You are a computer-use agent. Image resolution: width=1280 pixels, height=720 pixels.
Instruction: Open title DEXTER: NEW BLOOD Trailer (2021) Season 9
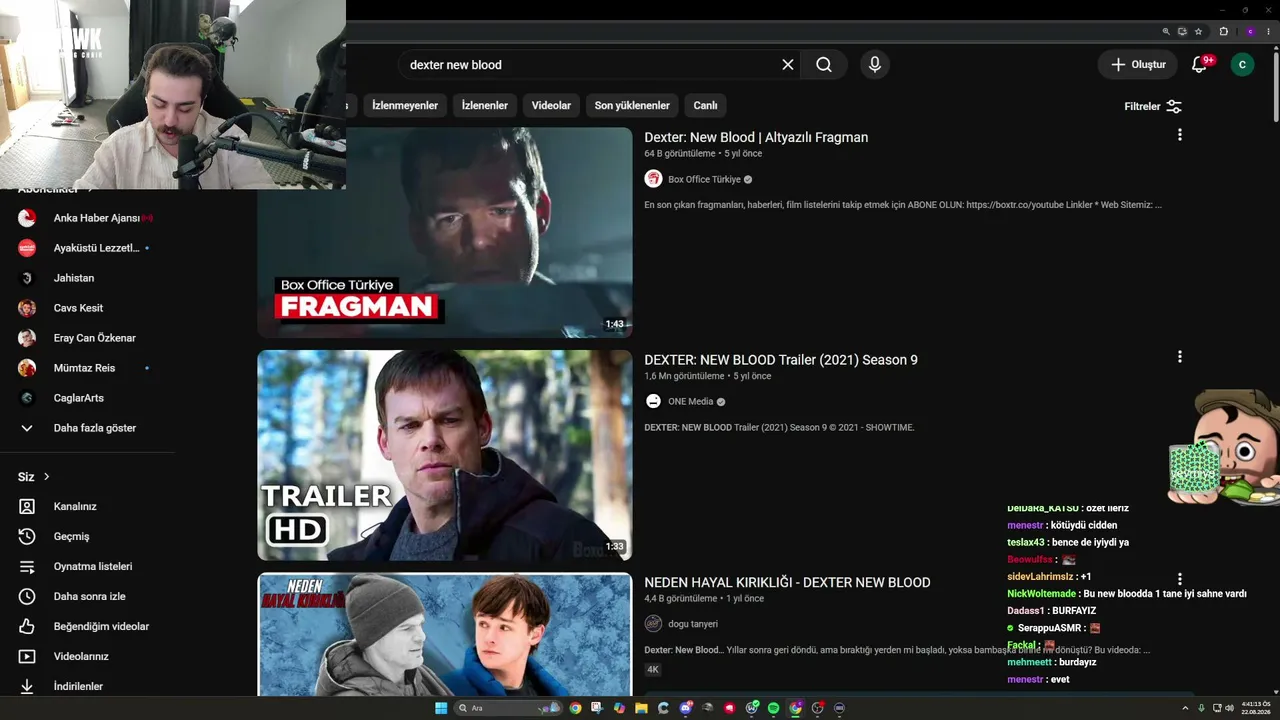[781, 360]
